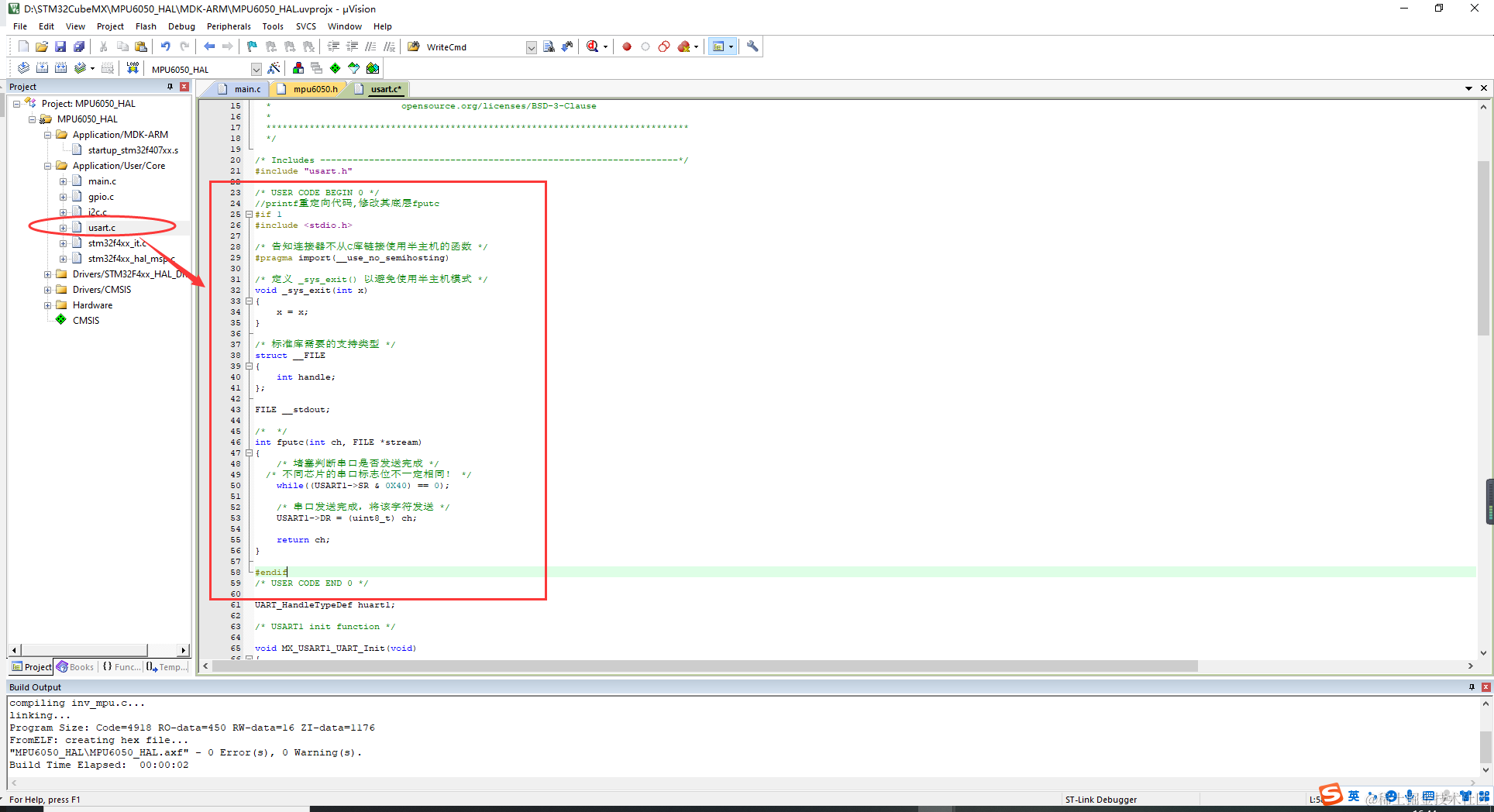The image size is (1494, 812).
Task: Indent selected lines icon
Action: 333,46
